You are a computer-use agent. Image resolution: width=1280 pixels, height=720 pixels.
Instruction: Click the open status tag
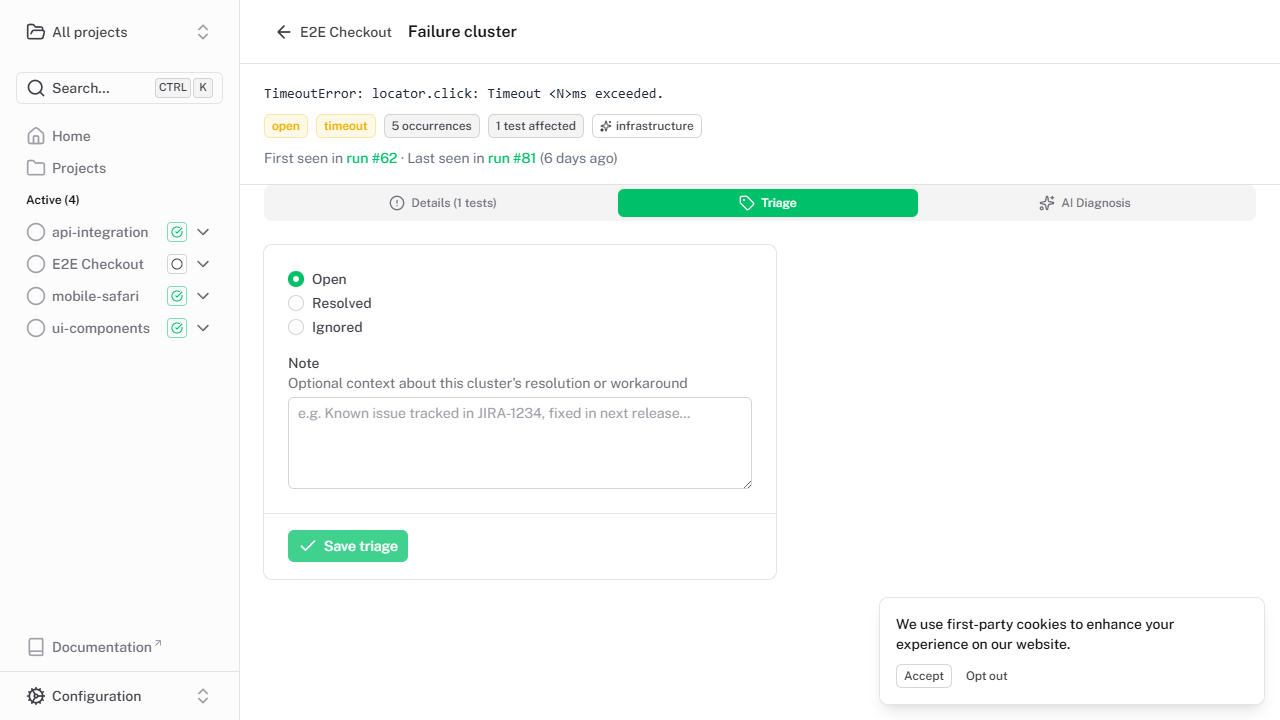(286, 126)
